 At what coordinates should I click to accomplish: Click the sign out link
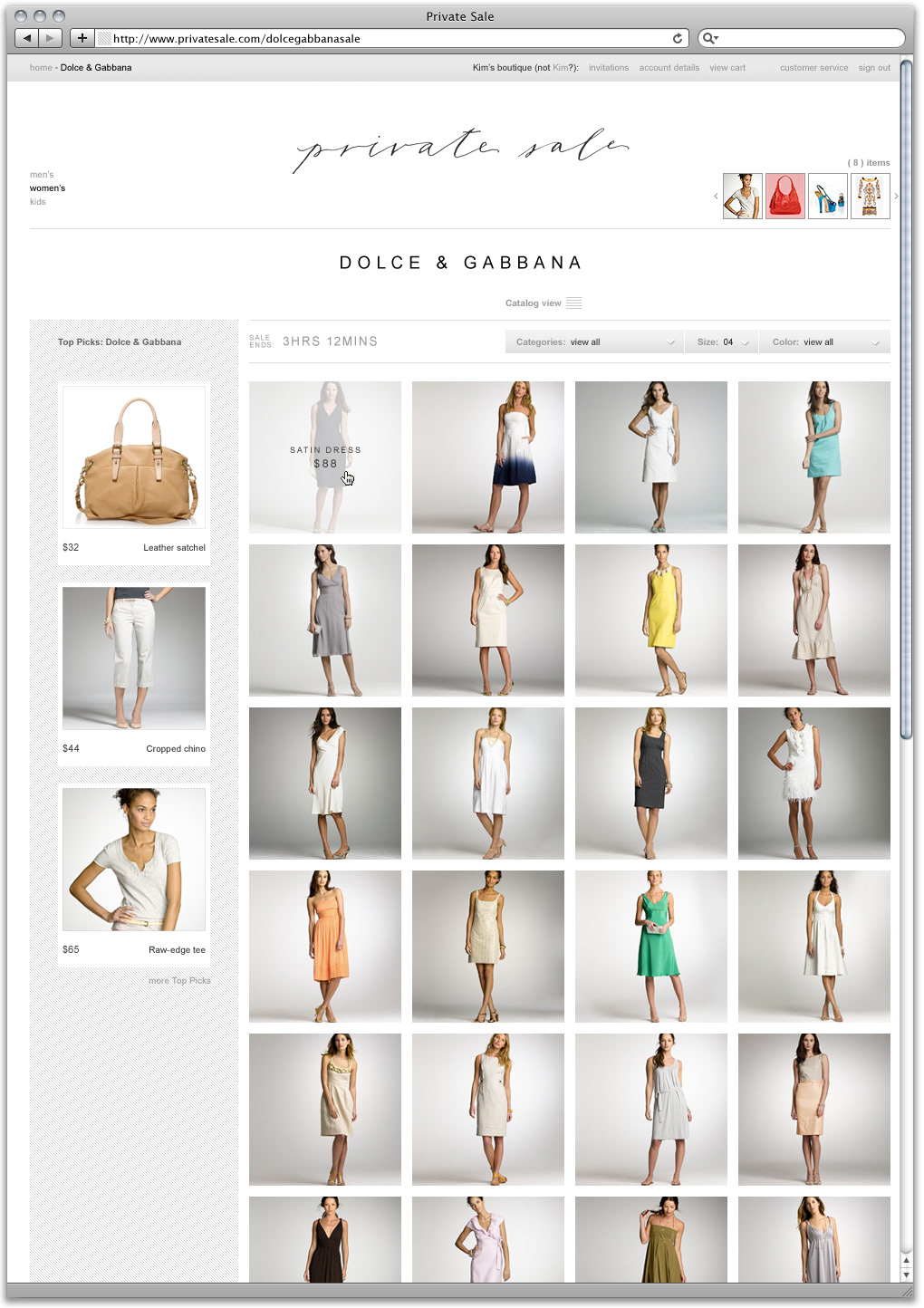(x=874, y=68)
